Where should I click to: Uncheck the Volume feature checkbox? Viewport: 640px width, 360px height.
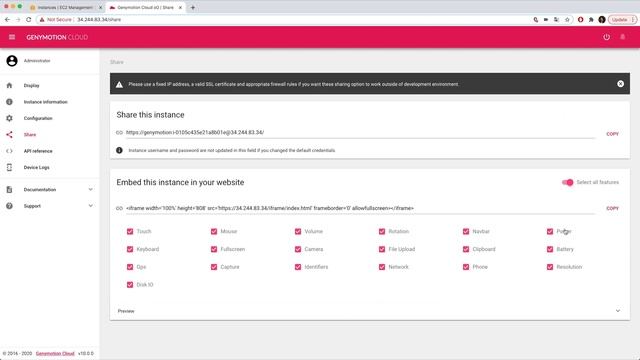click(298, 231)
